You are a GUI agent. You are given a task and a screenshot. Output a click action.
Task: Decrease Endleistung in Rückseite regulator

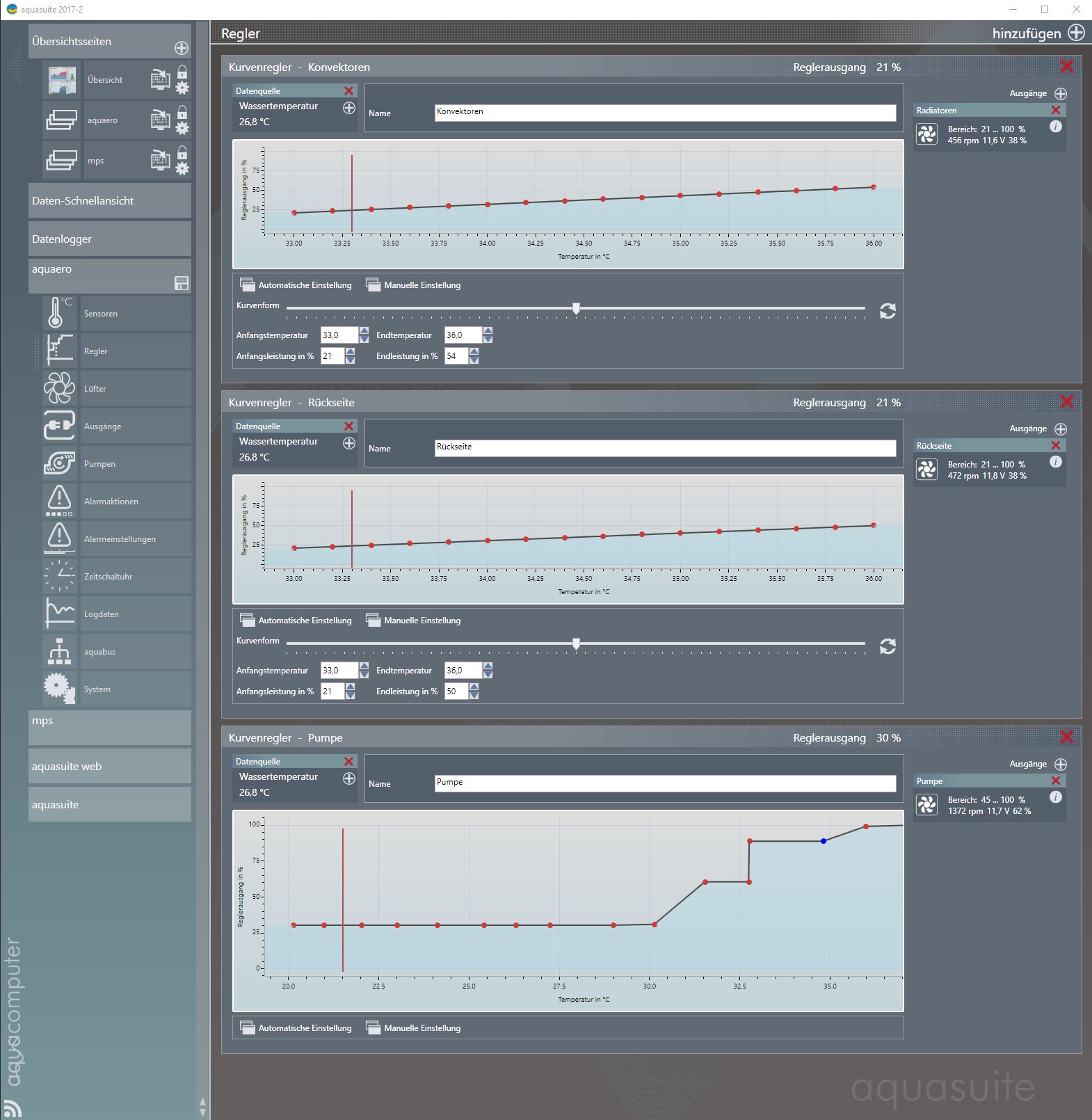click(x=474, y=696)
